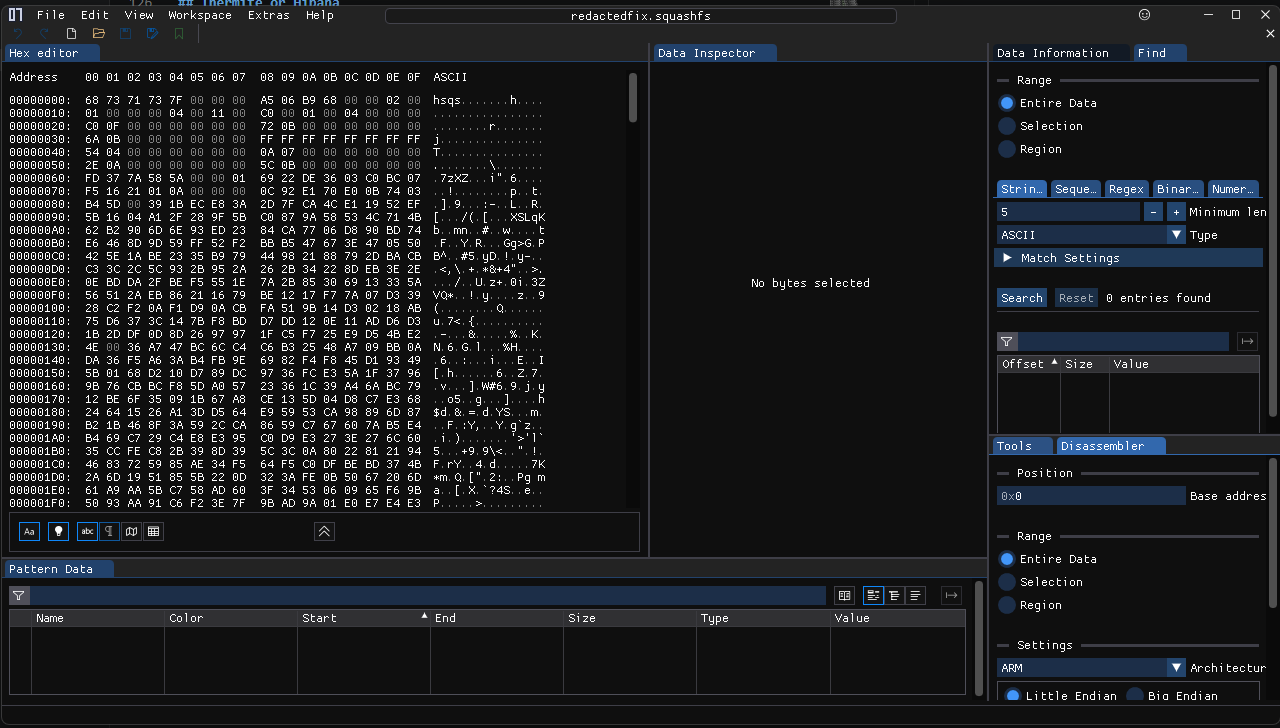1280x728 pixels.
Task: Click the Find results Value column header
Action: coord(1184,364)
